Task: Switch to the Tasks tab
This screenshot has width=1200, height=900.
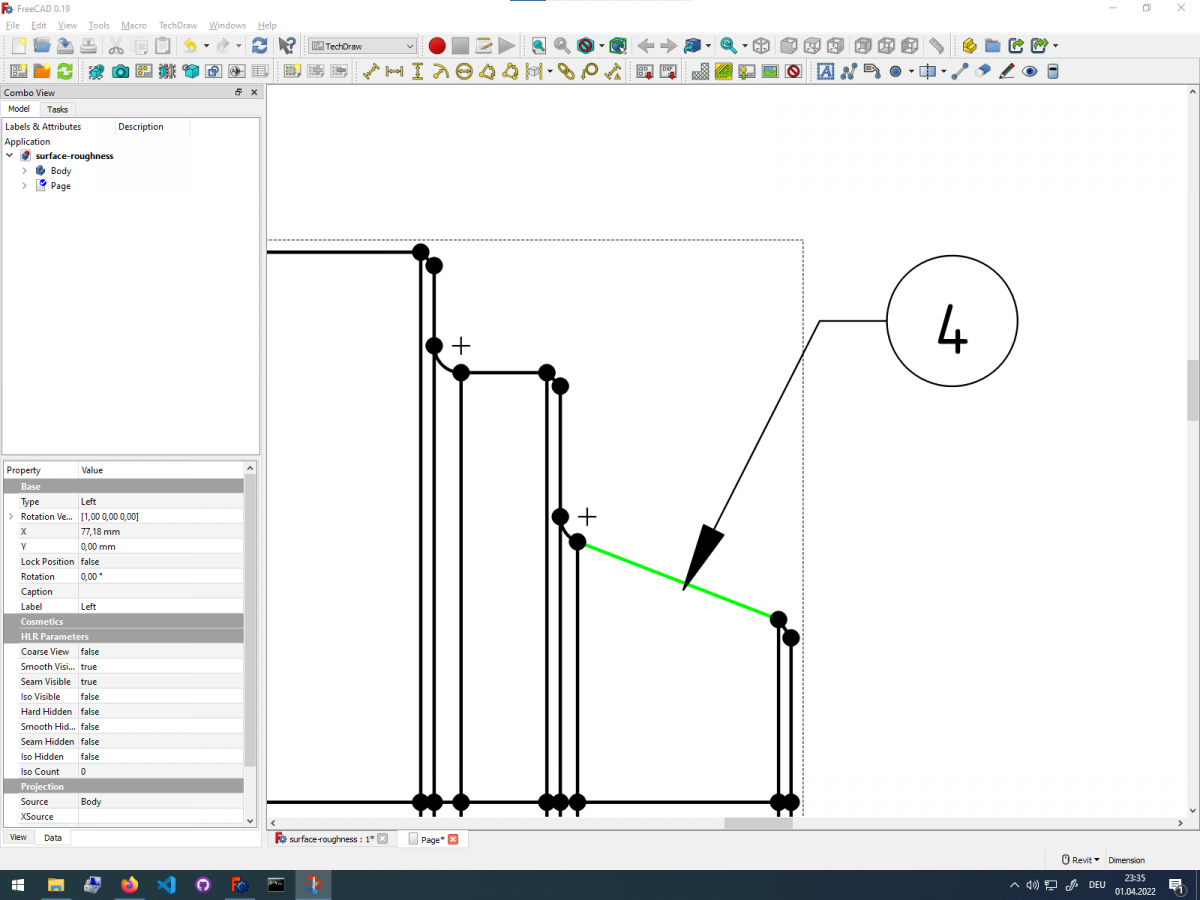Action: pyautogui.click(x=57, y=108)
